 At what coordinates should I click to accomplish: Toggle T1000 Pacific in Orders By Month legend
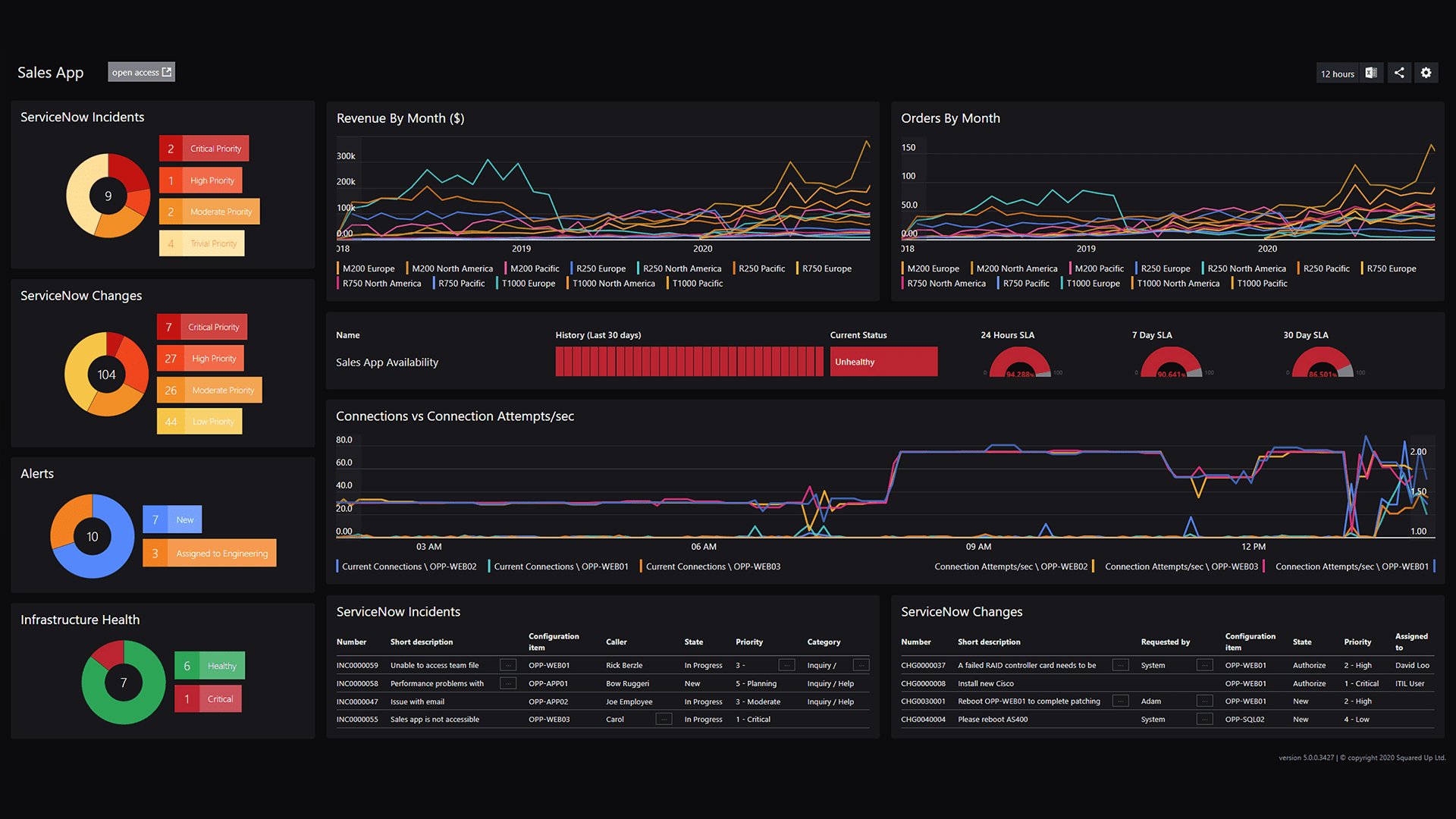[1261, 283]
